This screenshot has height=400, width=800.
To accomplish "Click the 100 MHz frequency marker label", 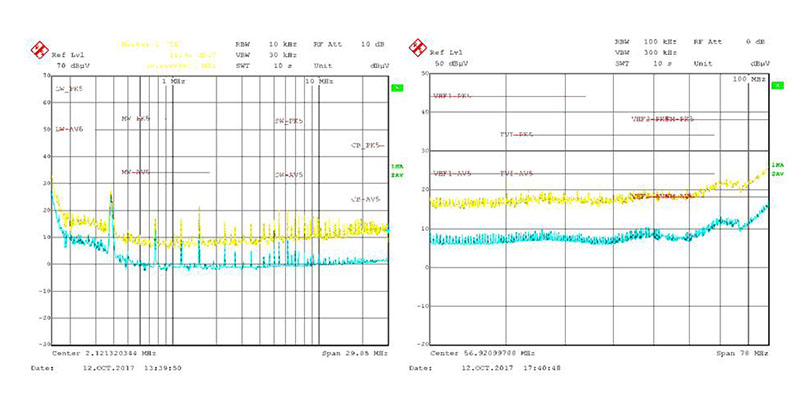I will coord(748,78).
